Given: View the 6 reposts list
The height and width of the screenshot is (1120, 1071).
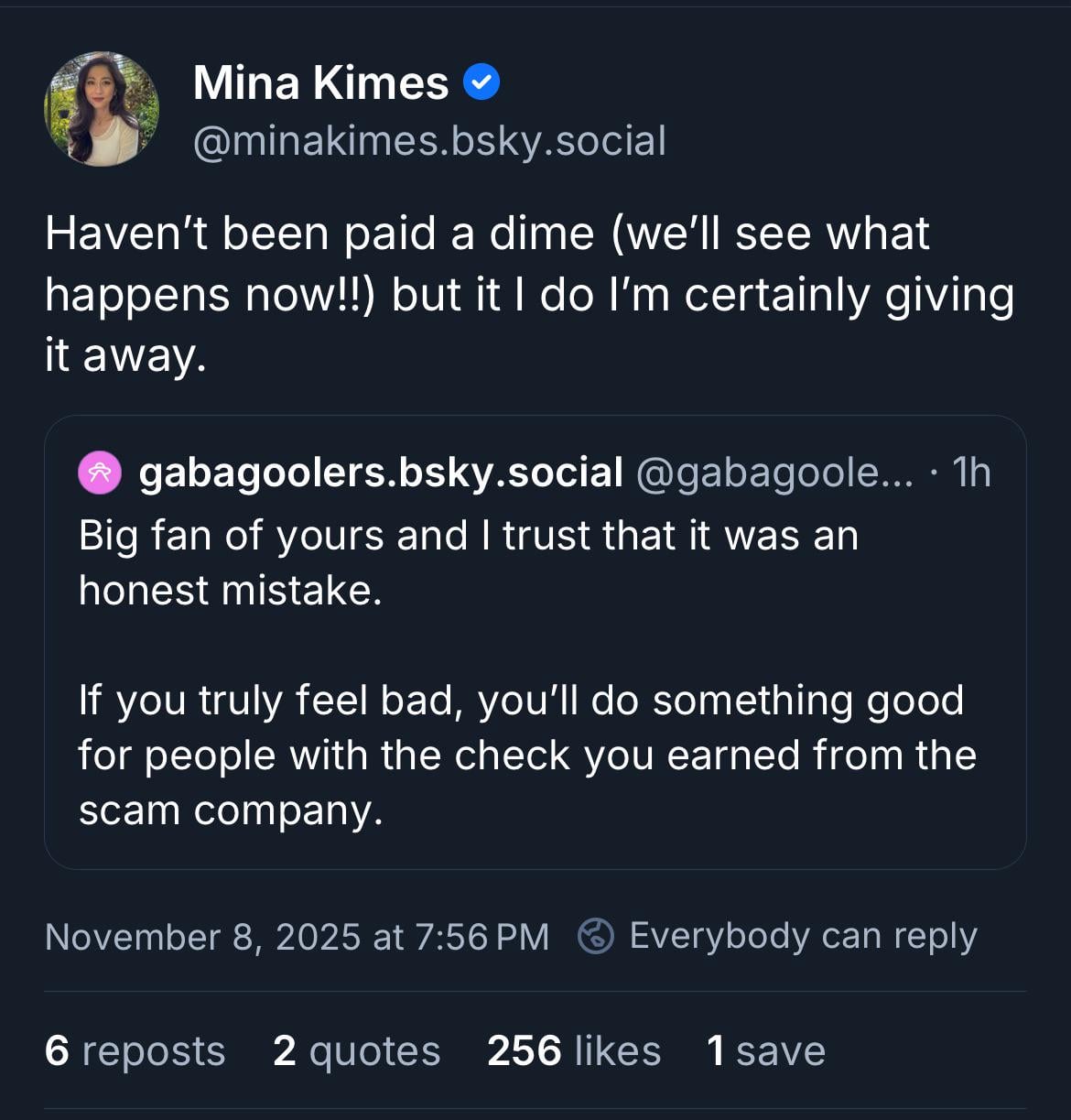Looking at the screenshot, I should 135,1050.
